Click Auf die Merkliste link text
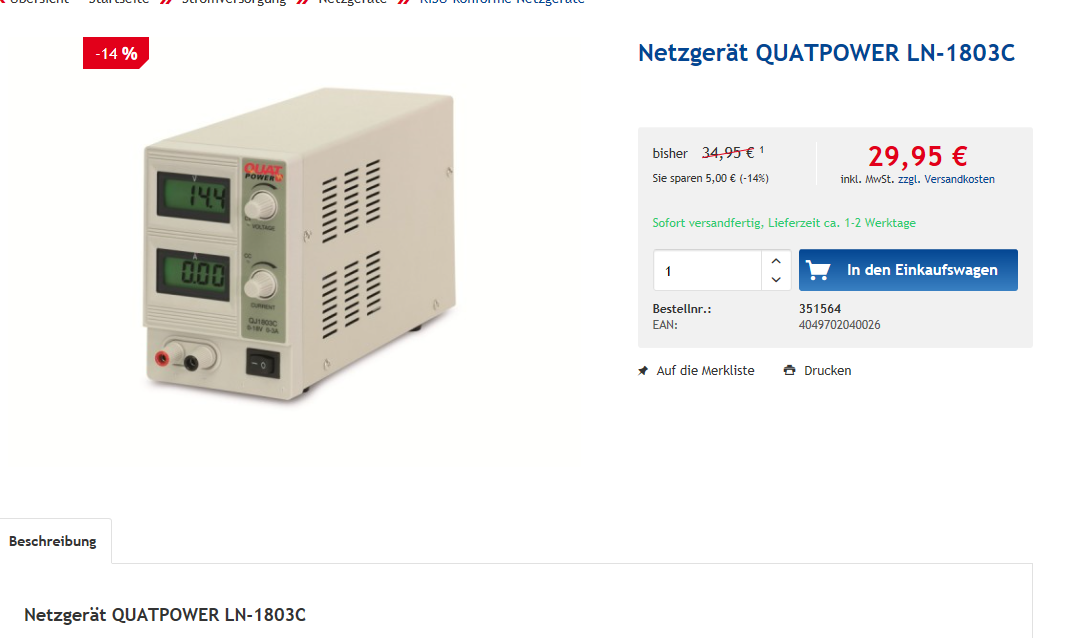The width and height of the screenshot is (1079, 638). click(705, 370)
